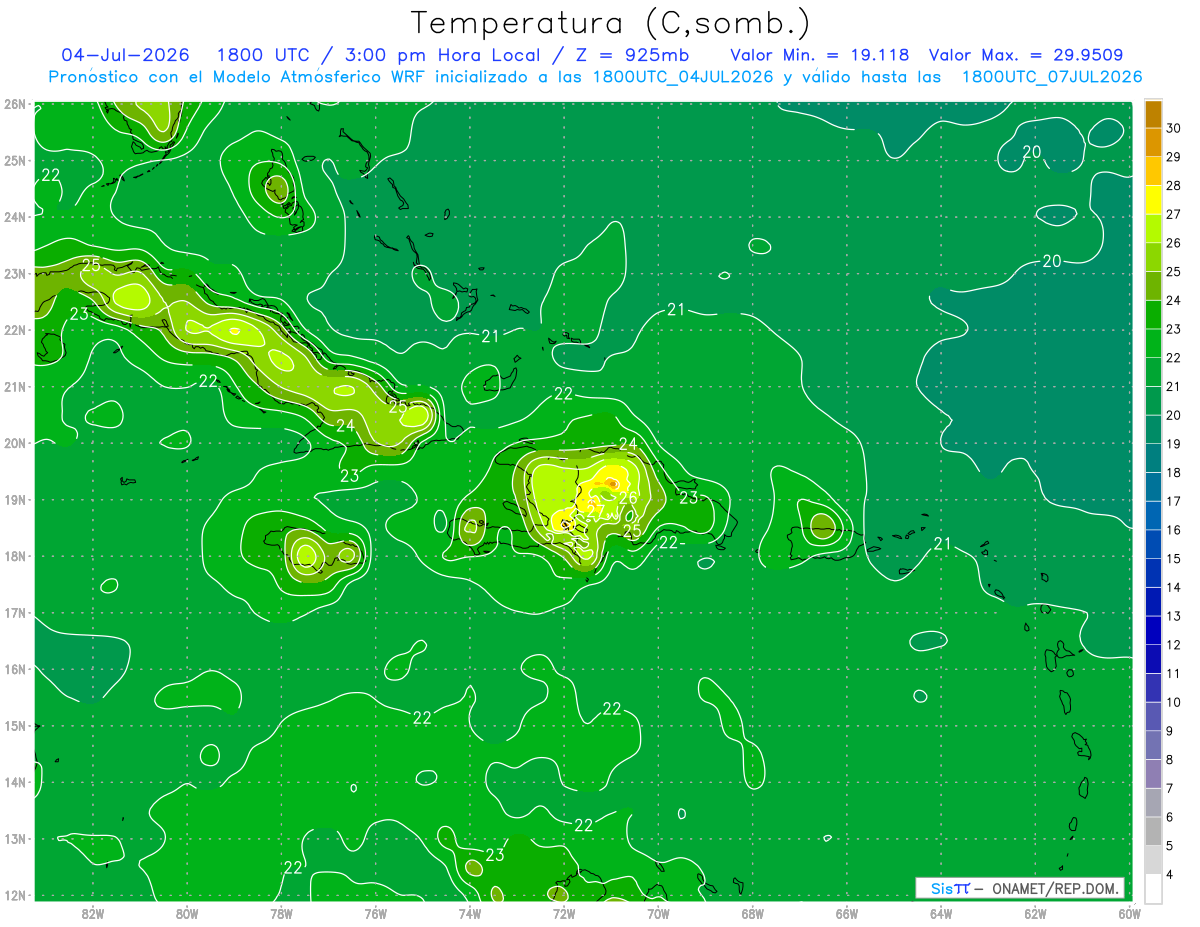Click the contour label "26" over Hispaniola
The width and height of the screenshot is (1200, 927).
tap(628, 498)
